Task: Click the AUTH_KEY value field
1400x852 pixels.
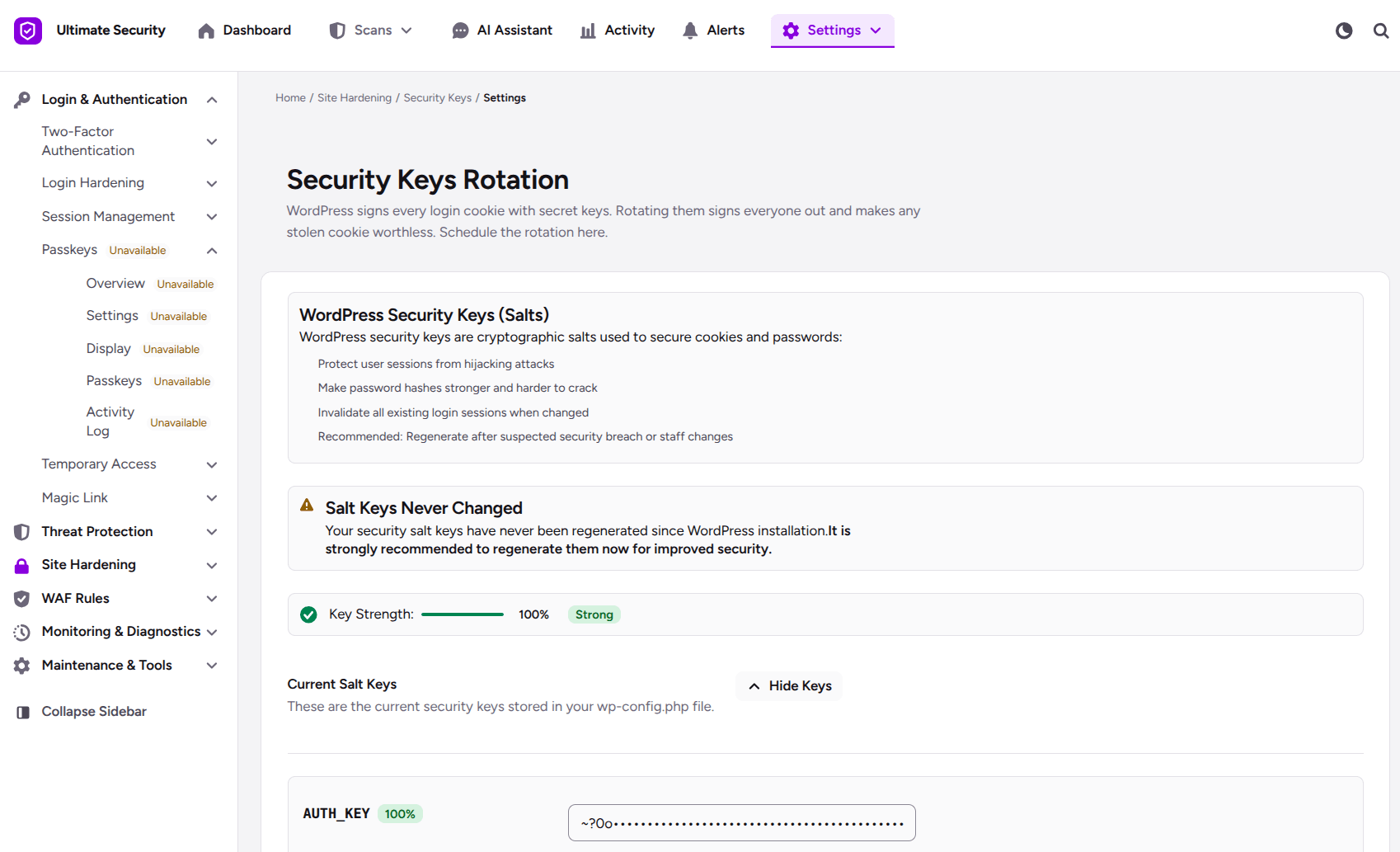Action: [x=742, y=823]
